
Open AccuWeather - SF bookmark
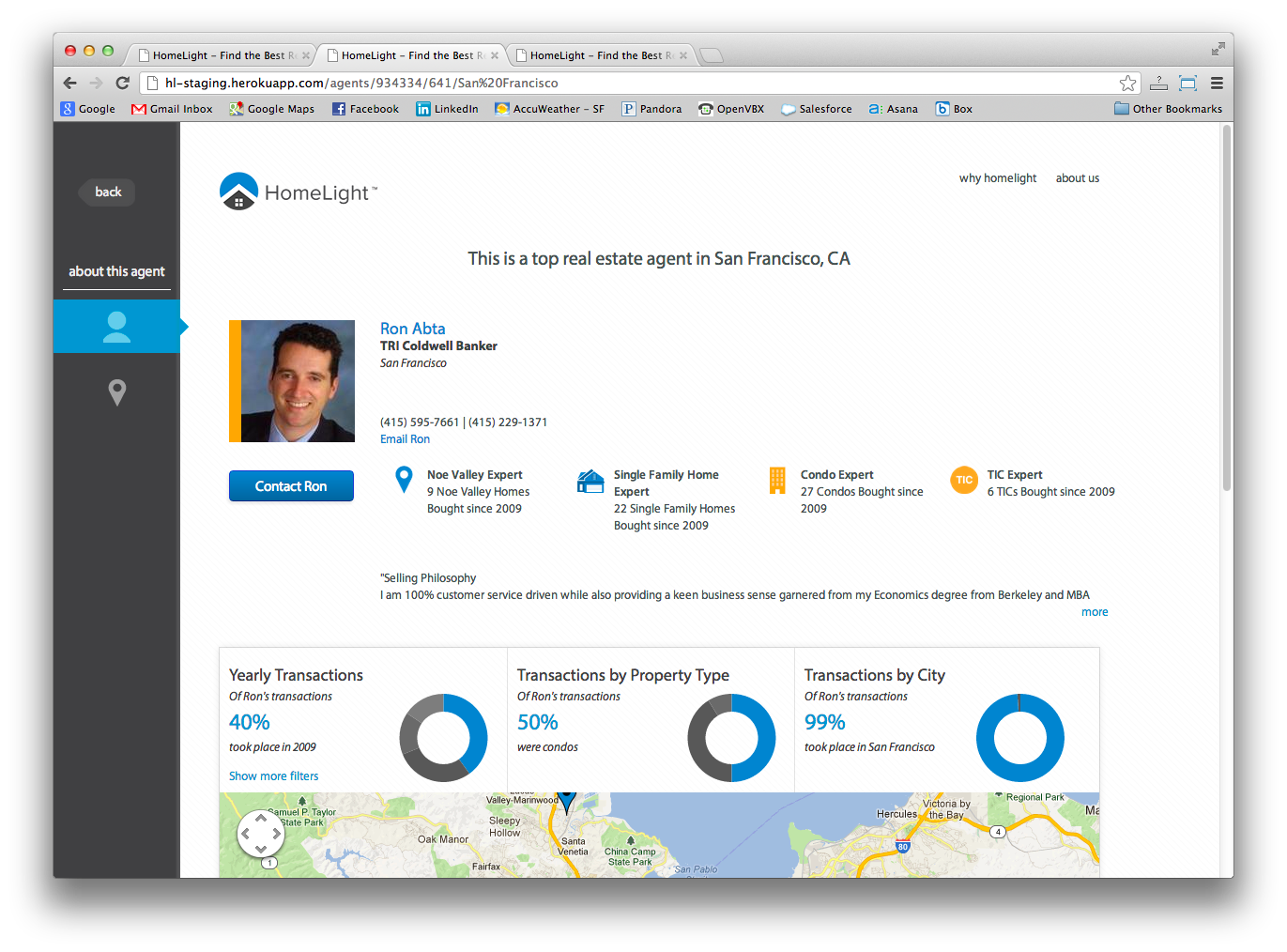coord(549,109)
